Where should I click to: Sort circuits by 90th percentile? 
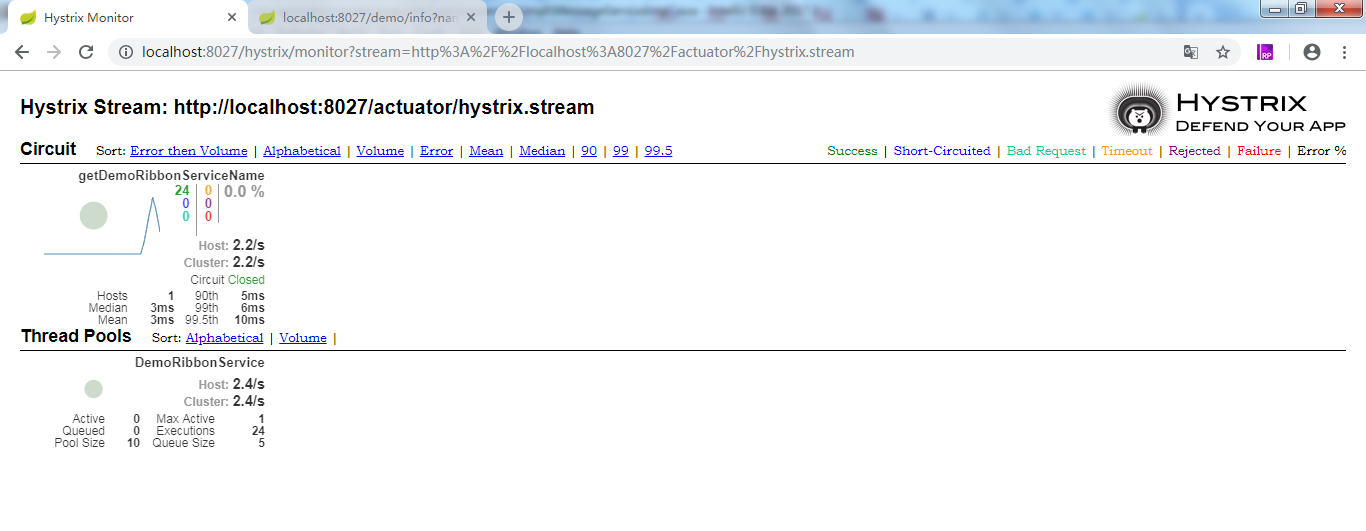coord(589,151)
